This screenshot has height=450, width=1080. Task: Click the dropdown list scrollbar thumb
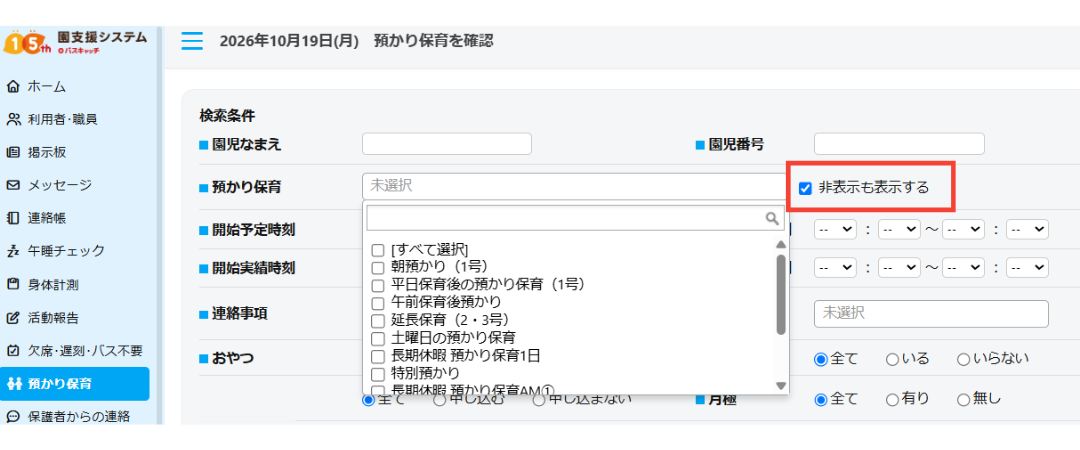780,295
